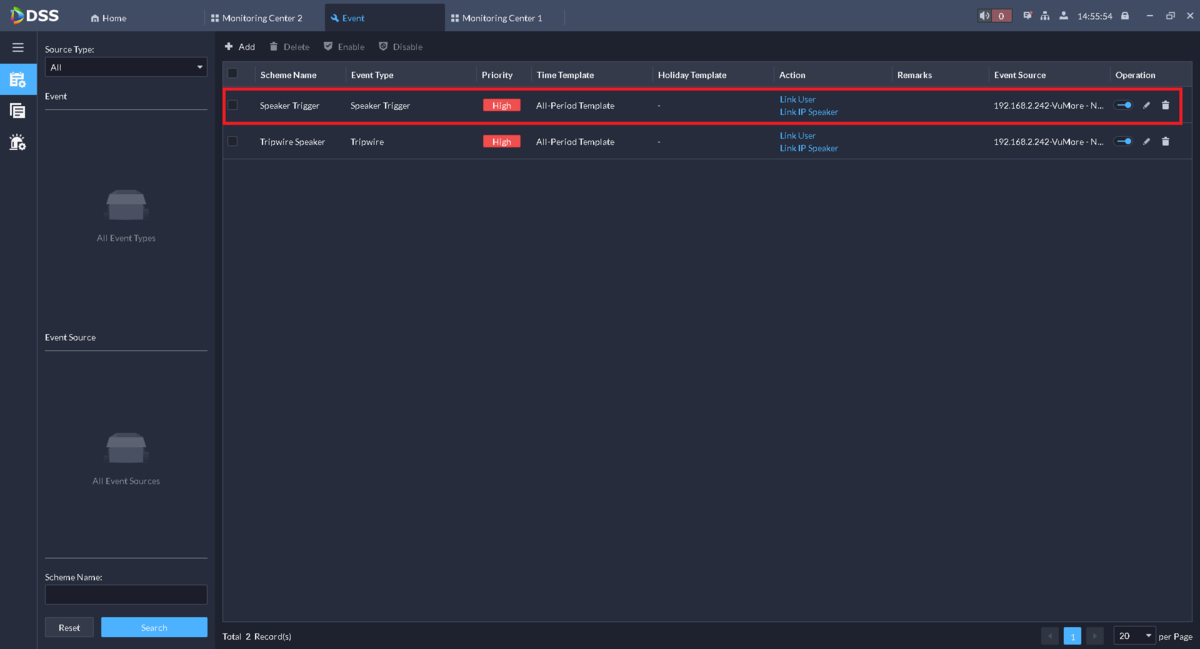Click the High priority badge for Speaker Trigger
Viewport: 1200px width, 649px height.
[501, 105]
